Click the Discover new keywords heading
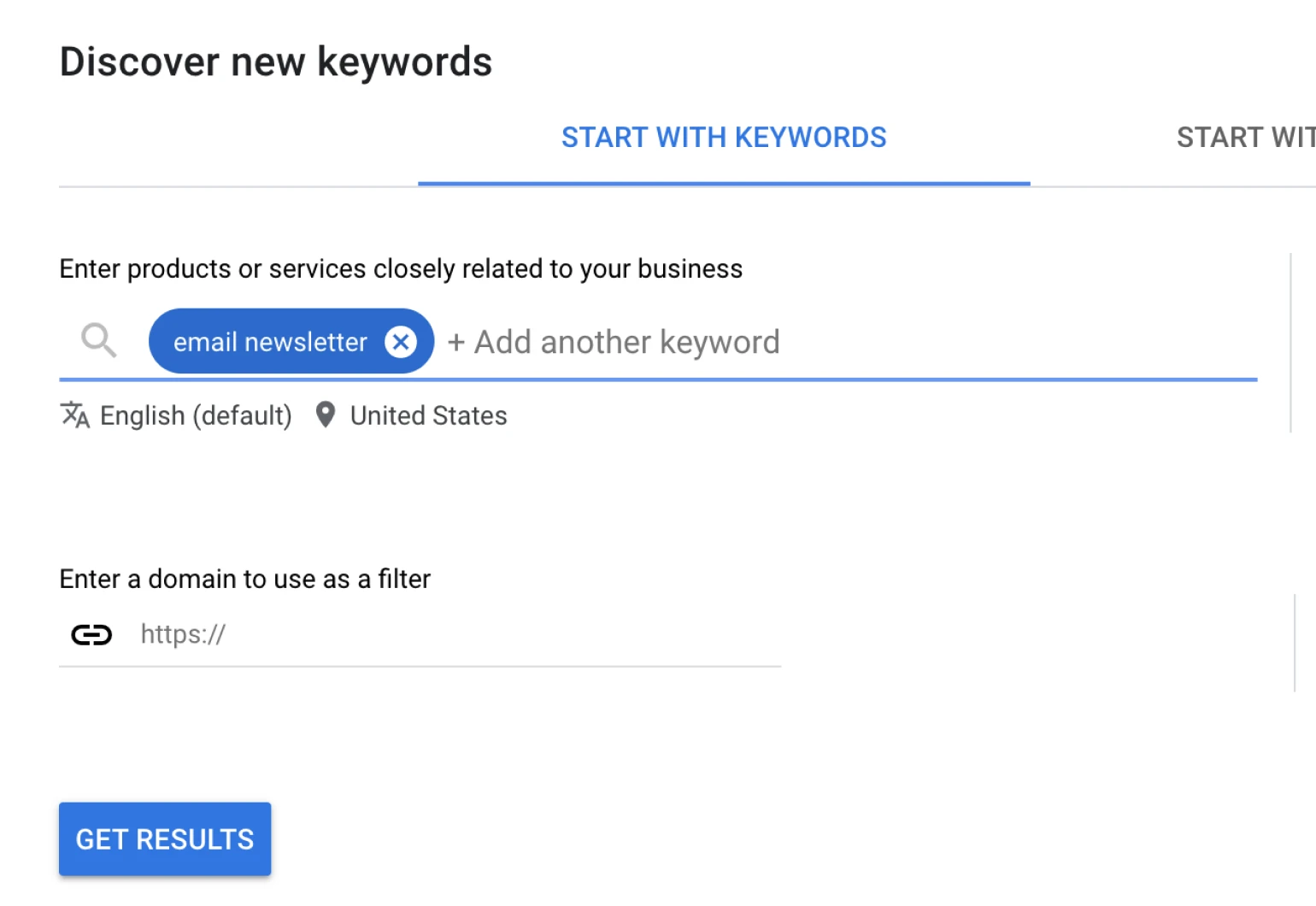This screenshot has width=1316, height=906. 276,62
